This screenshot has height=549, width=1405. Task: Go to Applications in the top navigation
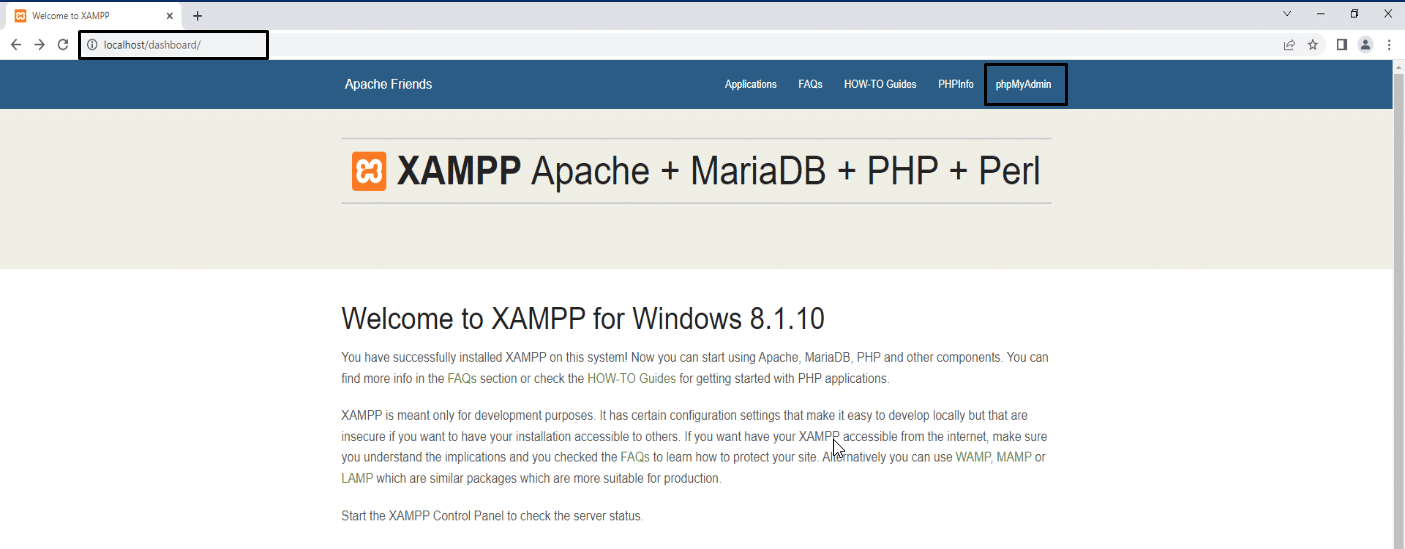750,85
